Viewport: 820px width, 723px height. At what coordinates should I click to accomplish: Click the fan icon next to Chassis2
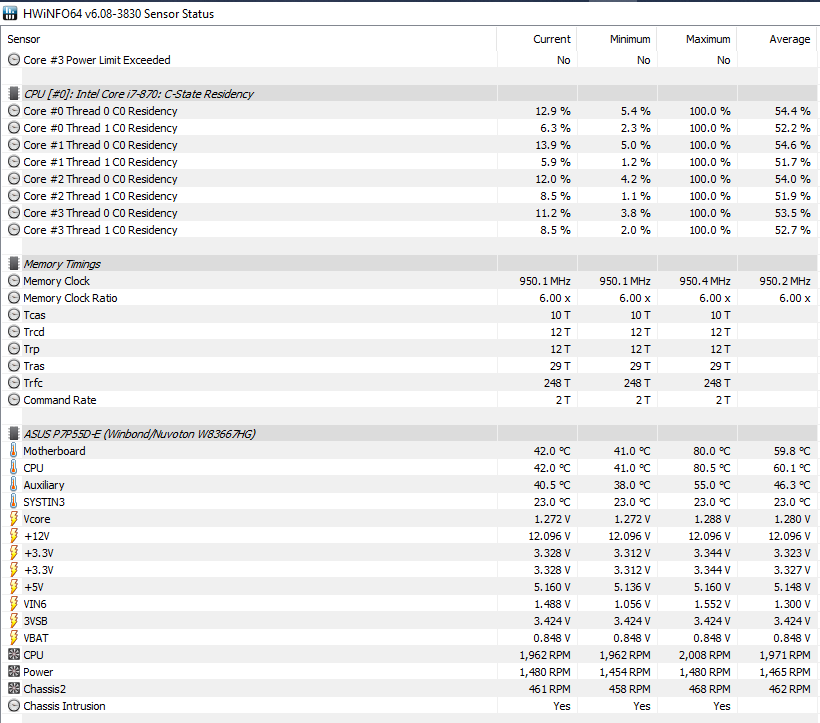pyautogui.click(x=14, y=688)
